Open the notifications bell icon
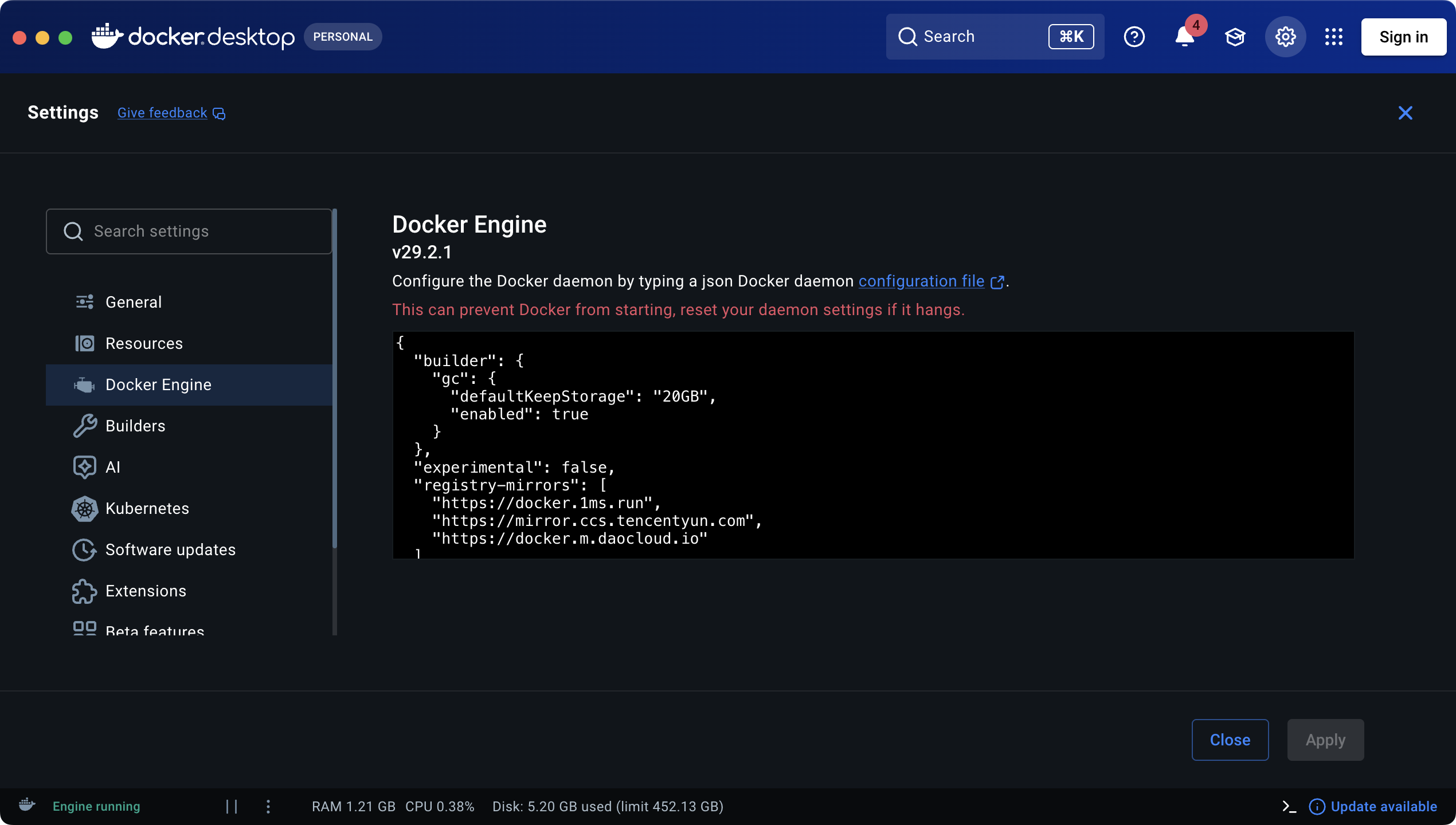 1184,37
